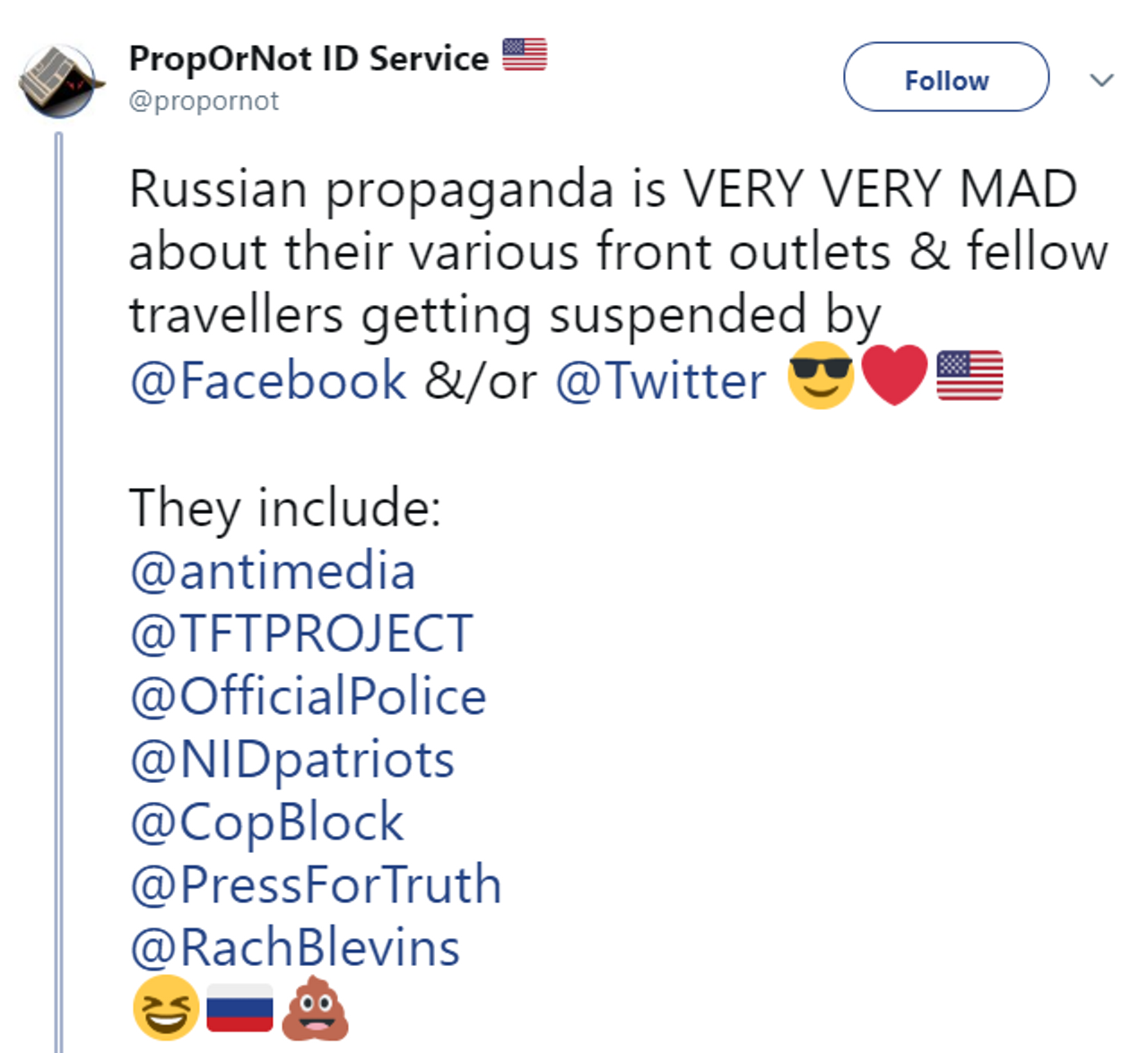This screenshot has width=1148, height=1053.
Task: Click the US flag beside the name
Action: coord(525,55)
